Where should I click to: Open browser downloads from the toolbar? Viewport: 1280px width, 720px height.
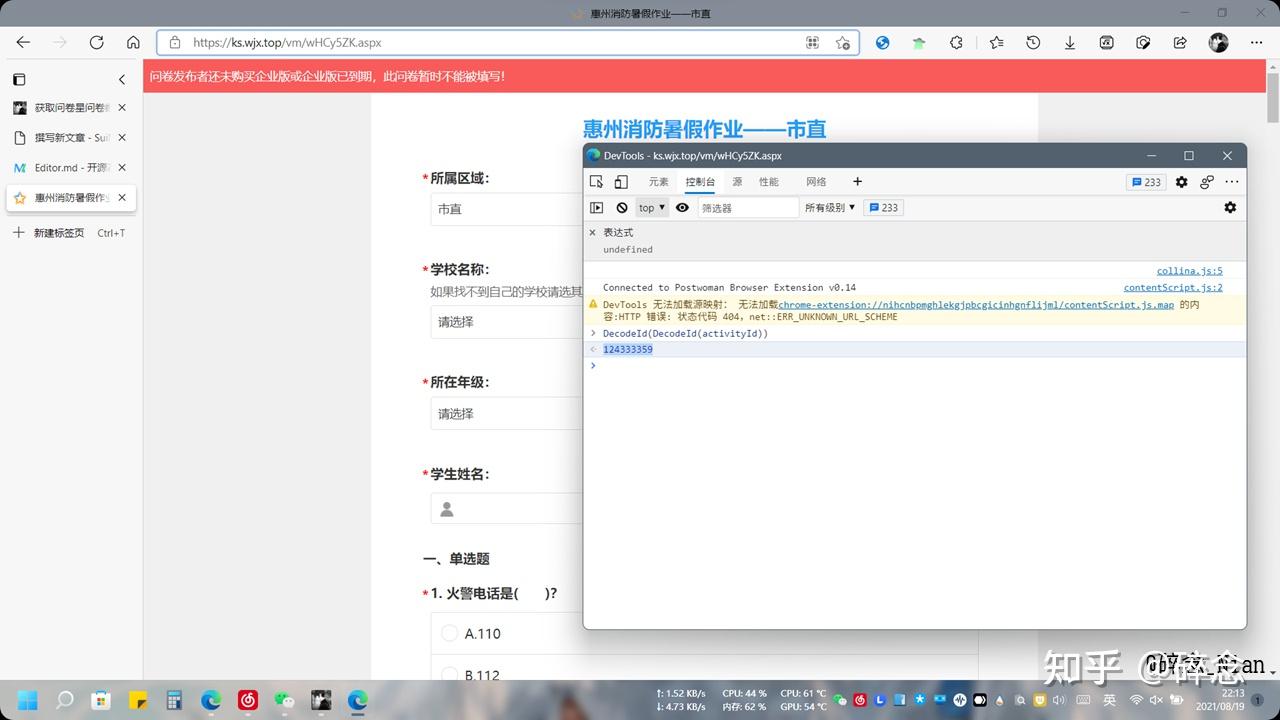(x=1069, y=43)
